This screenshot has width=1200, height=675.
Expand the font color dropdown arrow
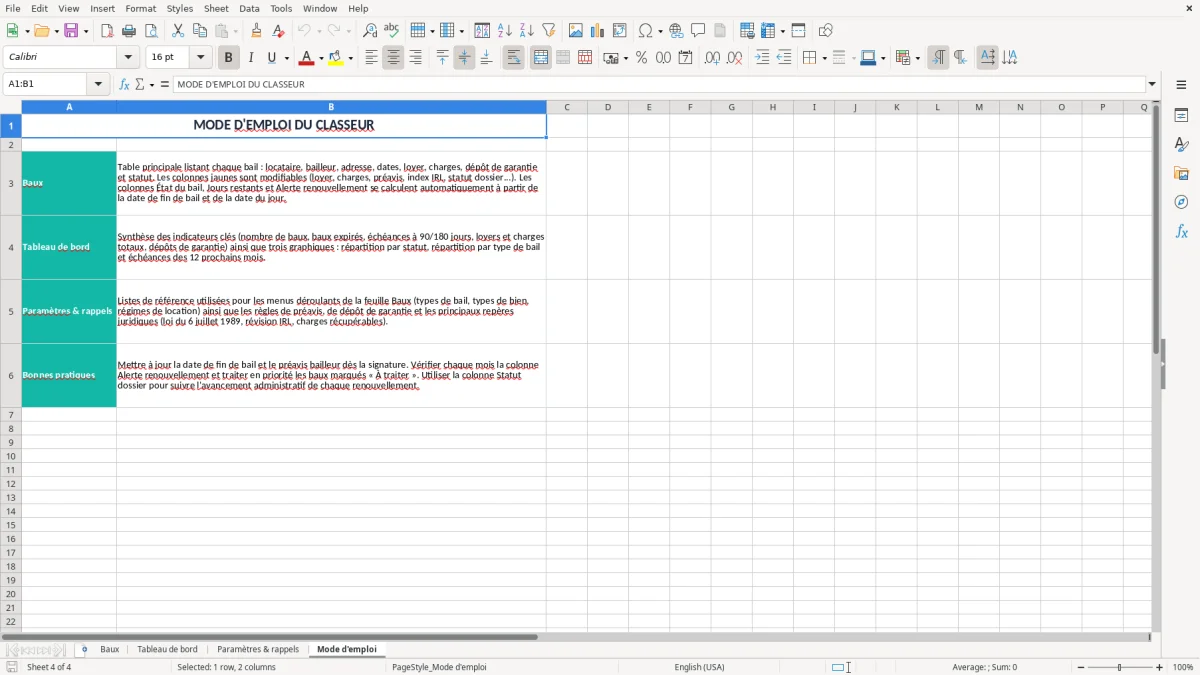tap(321, 58)
